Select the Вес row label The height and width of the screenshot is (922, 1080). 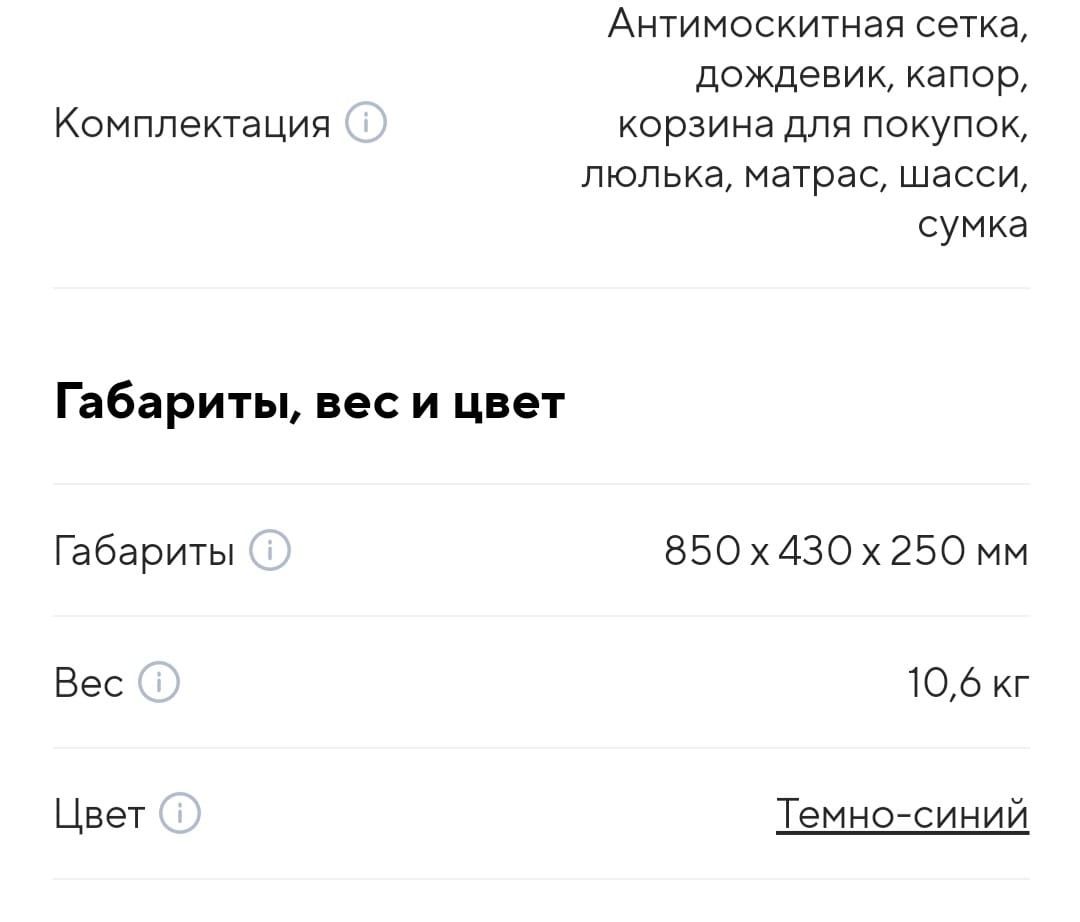coord(88,683)
